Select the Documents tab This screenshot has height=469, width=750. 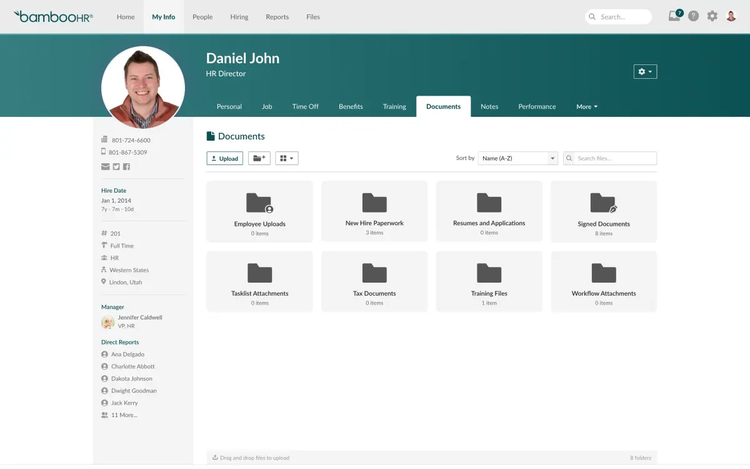point(443,107)
